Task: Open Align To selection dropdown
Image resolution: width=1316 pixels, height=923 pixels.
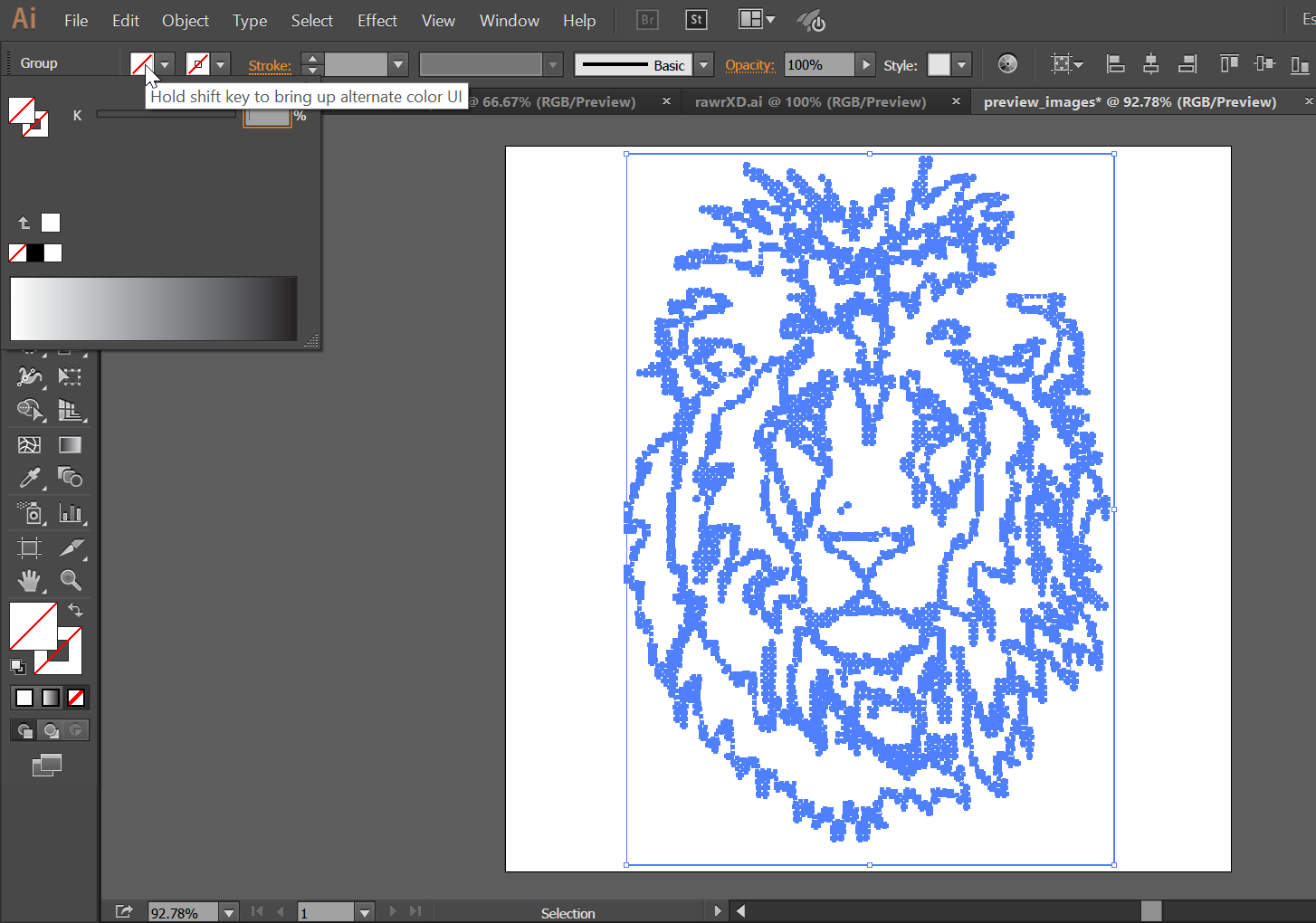Action: pos(1067,64)
